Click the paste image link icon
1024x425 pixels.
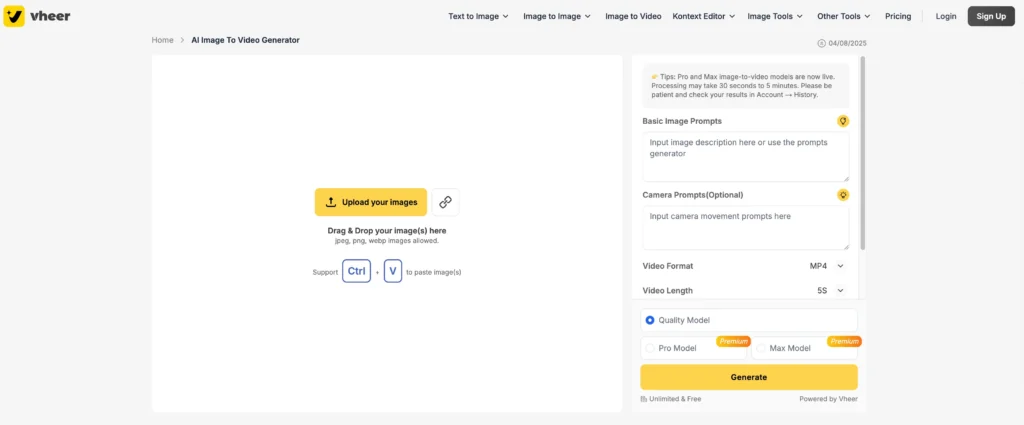[445, 202]
